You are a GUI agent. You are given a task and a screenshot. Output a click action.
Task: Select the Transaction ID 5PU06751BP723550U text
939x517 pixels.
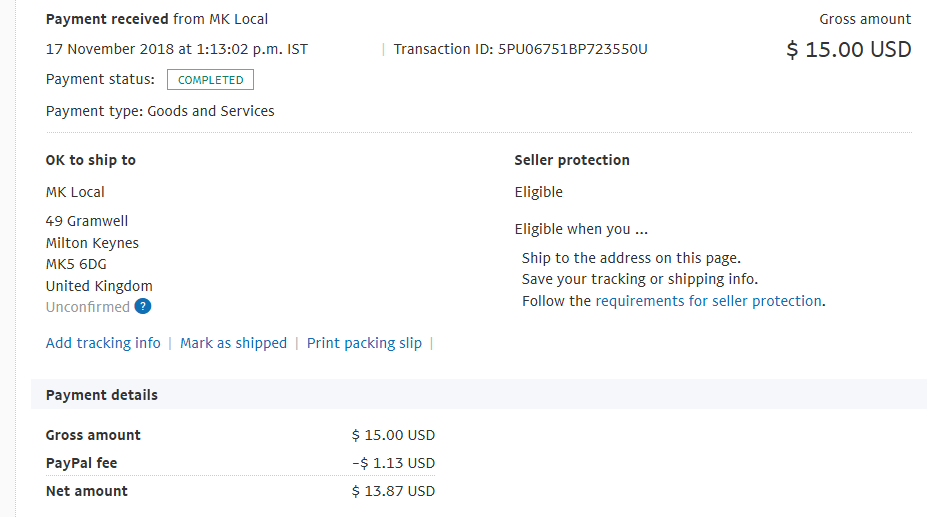(520, 49)
